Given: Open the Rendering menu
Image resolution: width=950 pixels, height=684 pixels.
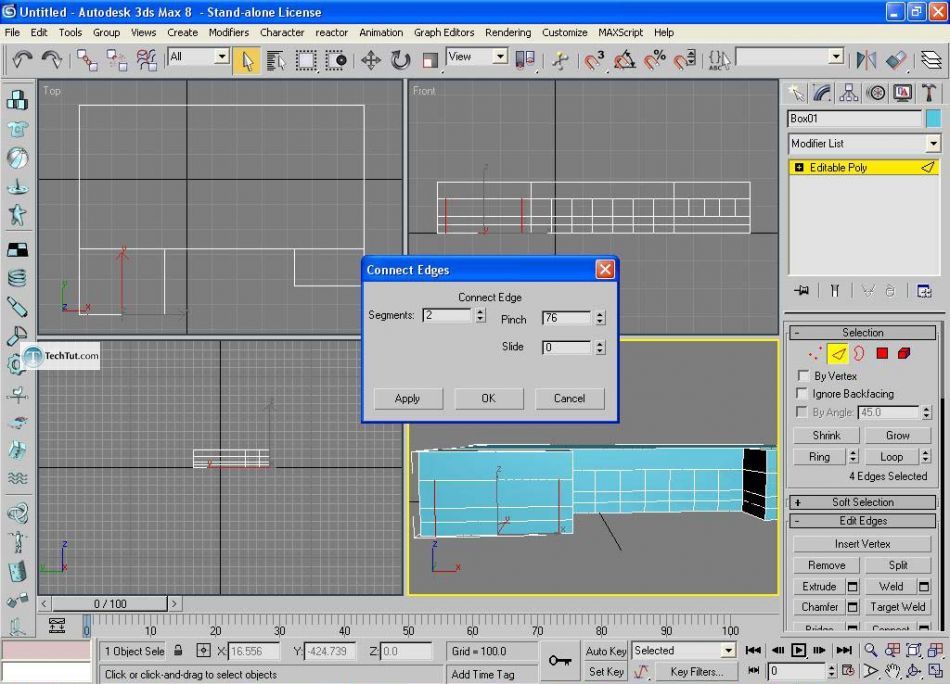Looking at the screenshot, I should pyautogui.click(x=508, y=32).
